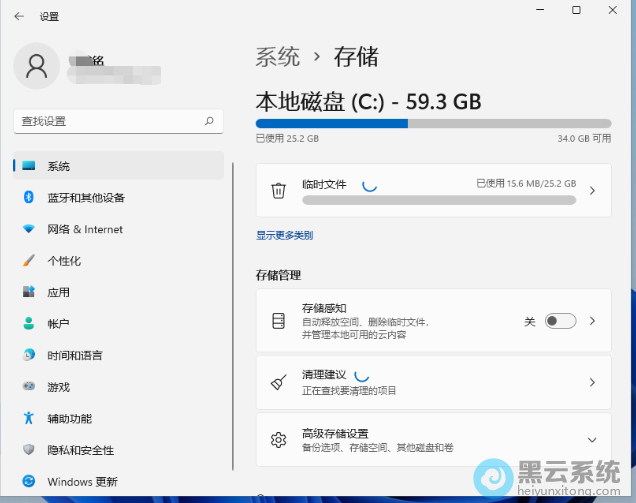Click the search magnifier icon
This screenshot has height=503, width=636.
209,121
